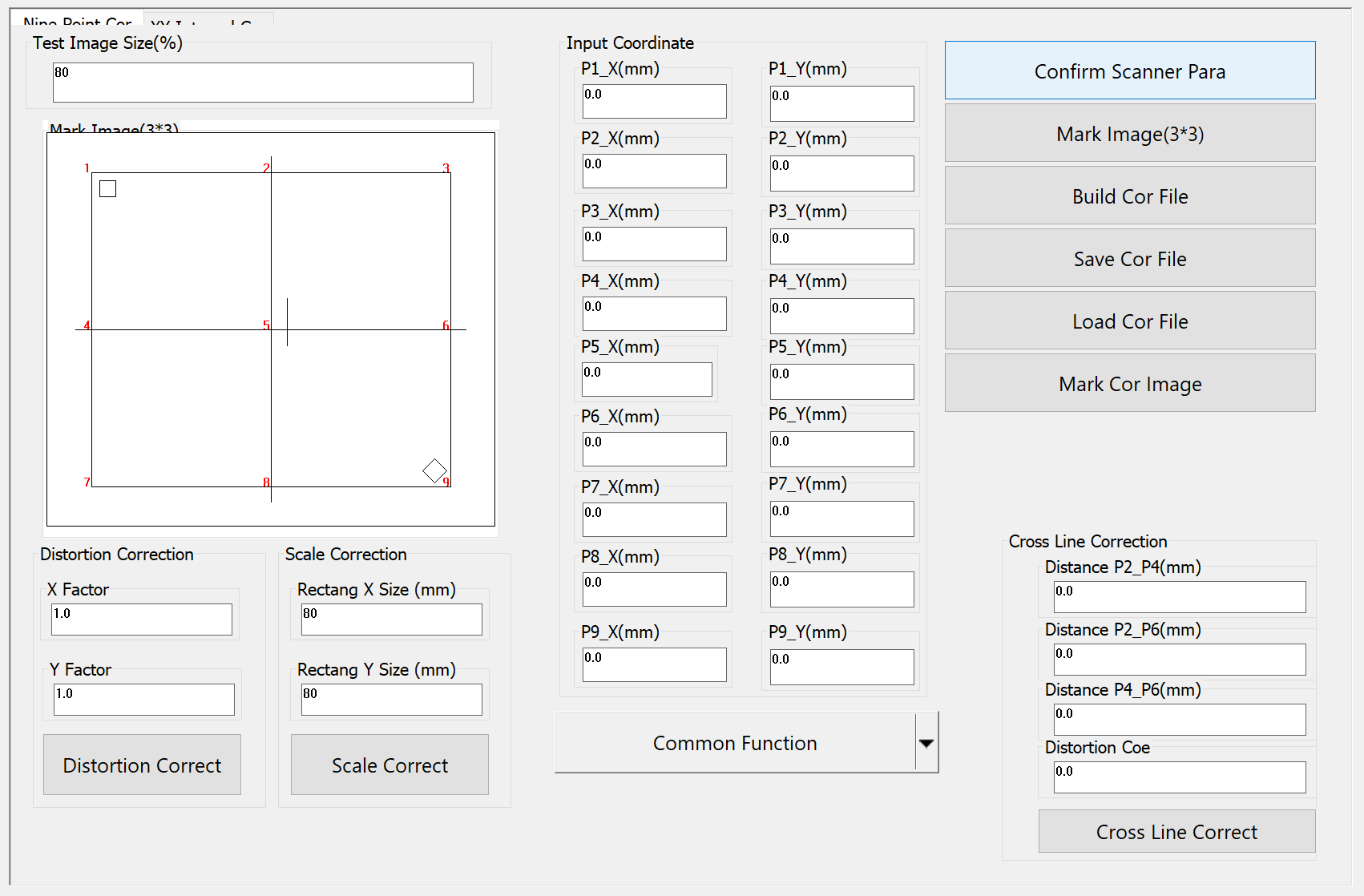Click the Distortion Correct button
1364x896 pixels.
[142, 765]
